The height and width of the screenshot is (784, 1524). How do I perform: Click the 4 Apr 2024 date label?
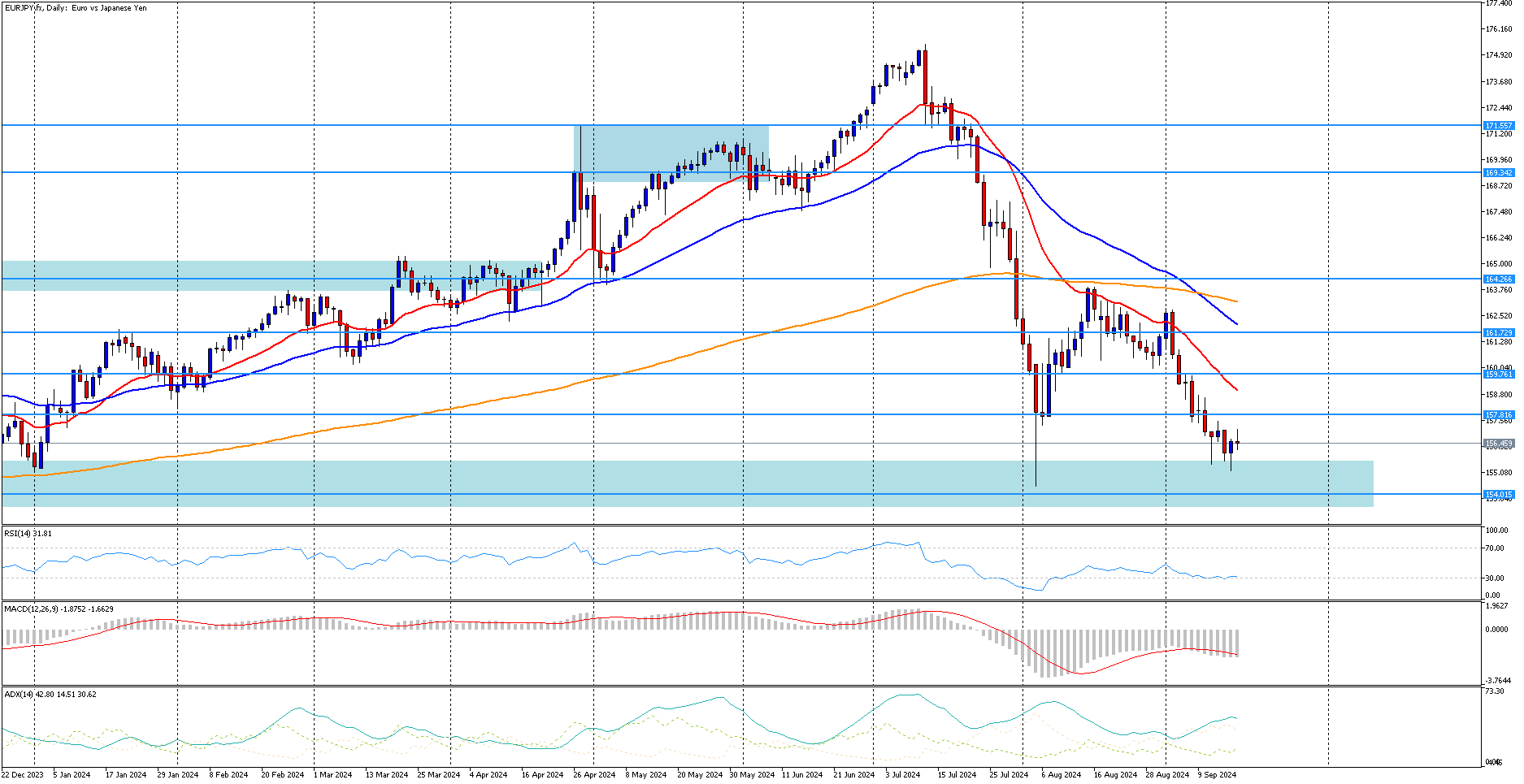tap(489, 775)
